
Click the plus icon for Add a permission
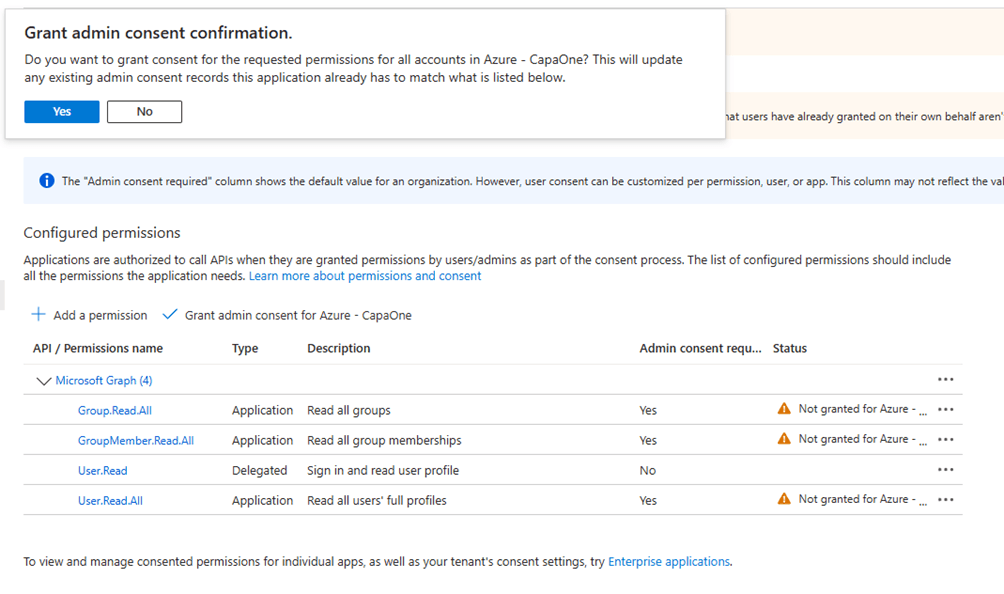click(x=38, y=314)
